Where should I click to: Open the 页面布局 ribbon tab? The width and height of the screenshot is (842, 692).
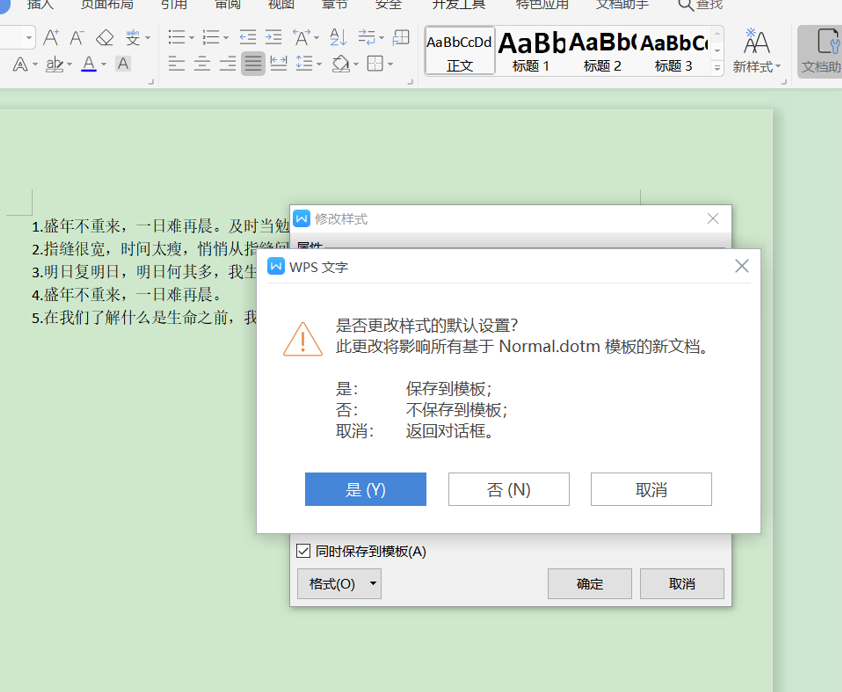click(x=107, y=5)
